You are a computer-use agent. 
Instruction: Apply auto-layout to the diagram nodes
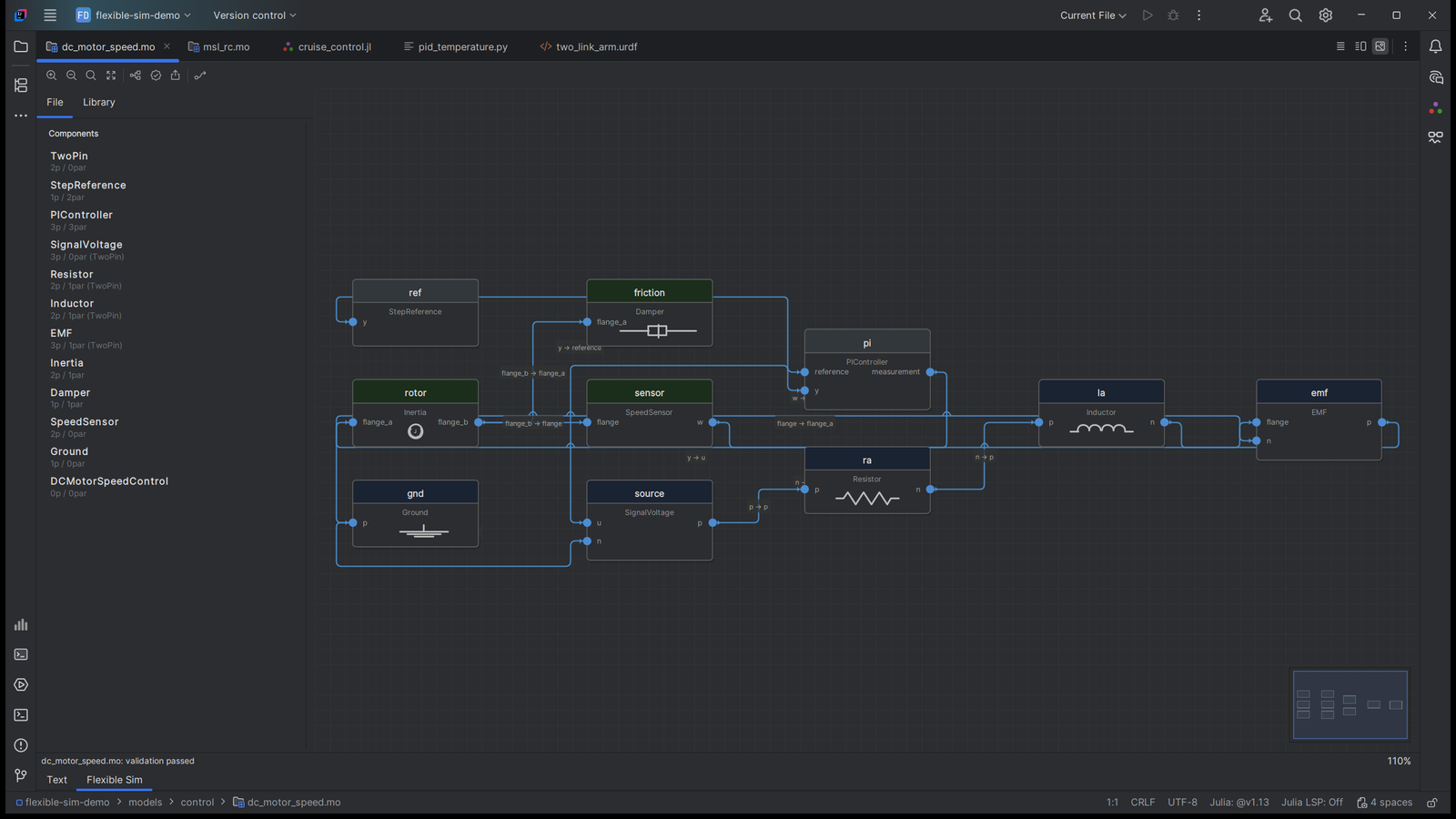pos(136,76)
